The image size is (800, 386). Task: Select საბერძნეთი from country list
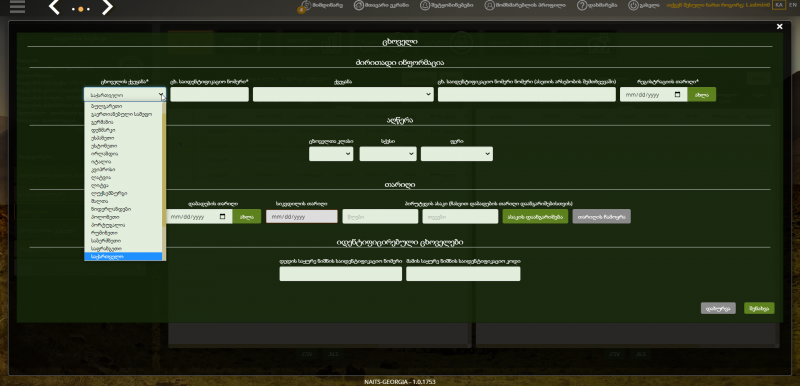tap(123, 241)
